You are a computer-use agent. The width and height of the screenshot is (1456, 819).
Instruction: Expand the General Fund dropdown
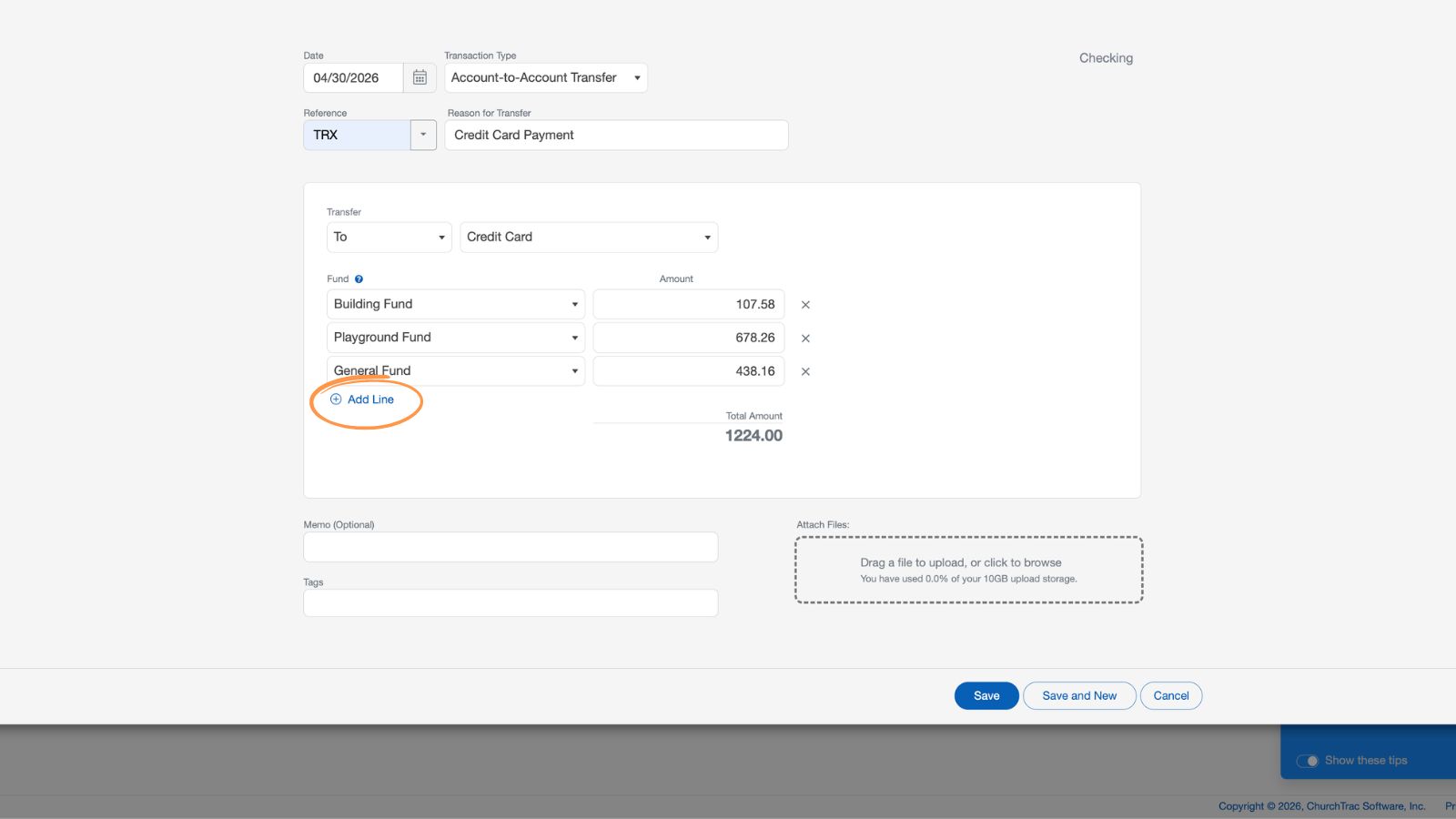click(x=455, y=371)
